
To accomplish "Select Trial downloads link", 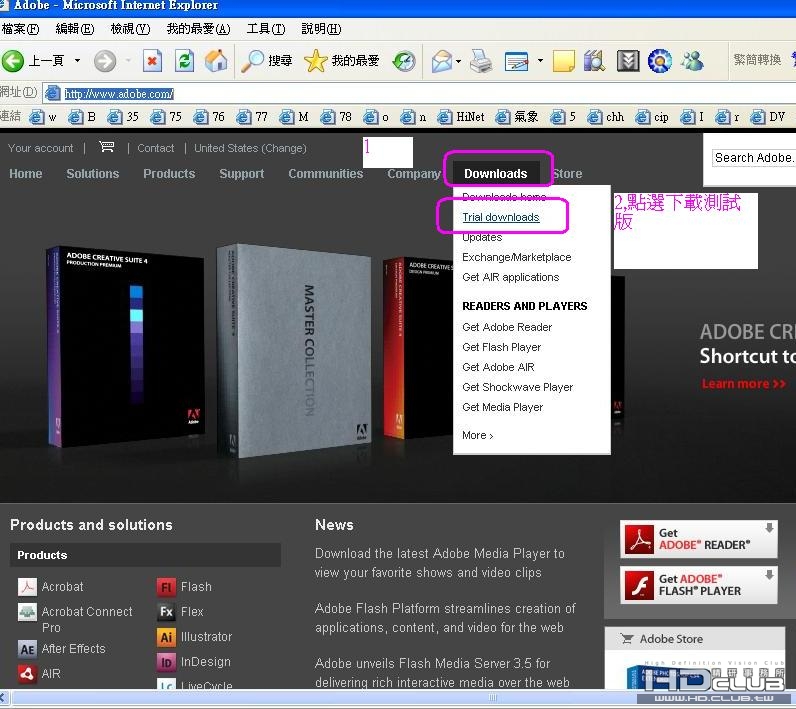I will [x=501, y=217].
